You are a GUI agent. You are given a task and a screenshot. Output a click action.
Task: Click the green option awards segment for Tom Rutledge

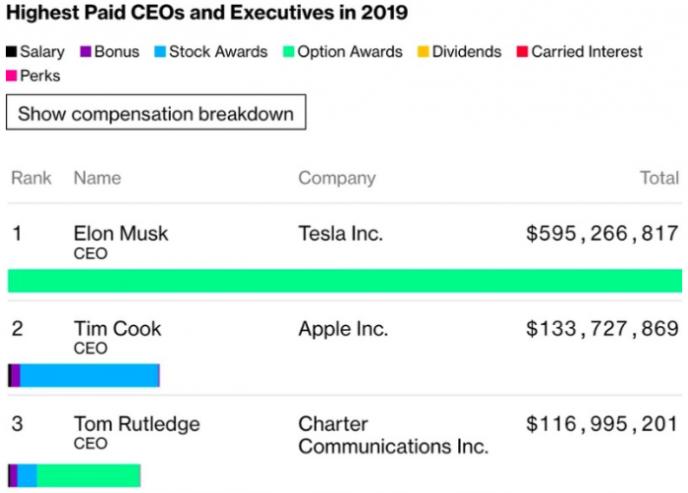88,475
